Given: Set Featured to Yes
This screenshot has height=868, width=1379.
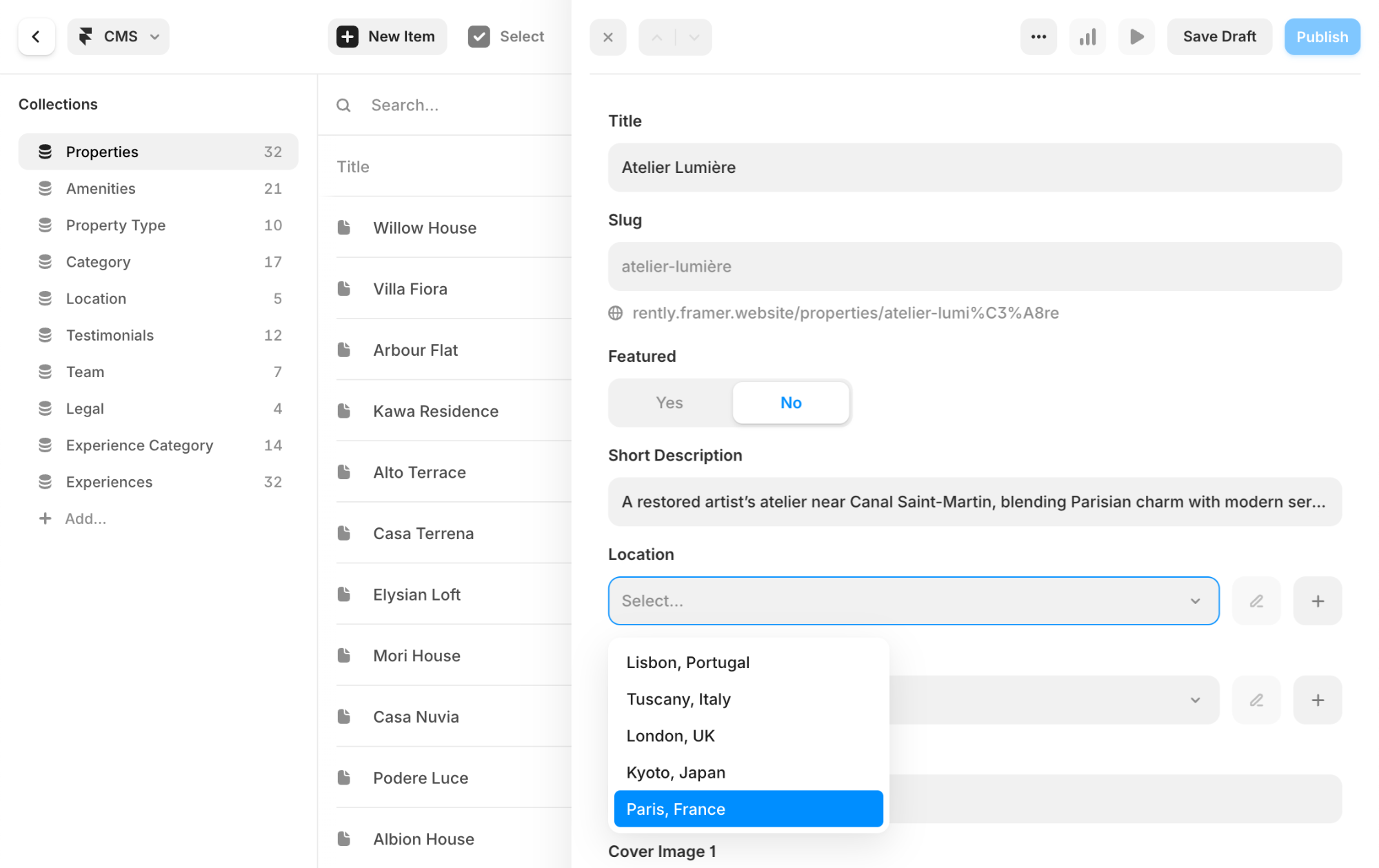Looking at the screenshot, I should [x=669, y=403].
